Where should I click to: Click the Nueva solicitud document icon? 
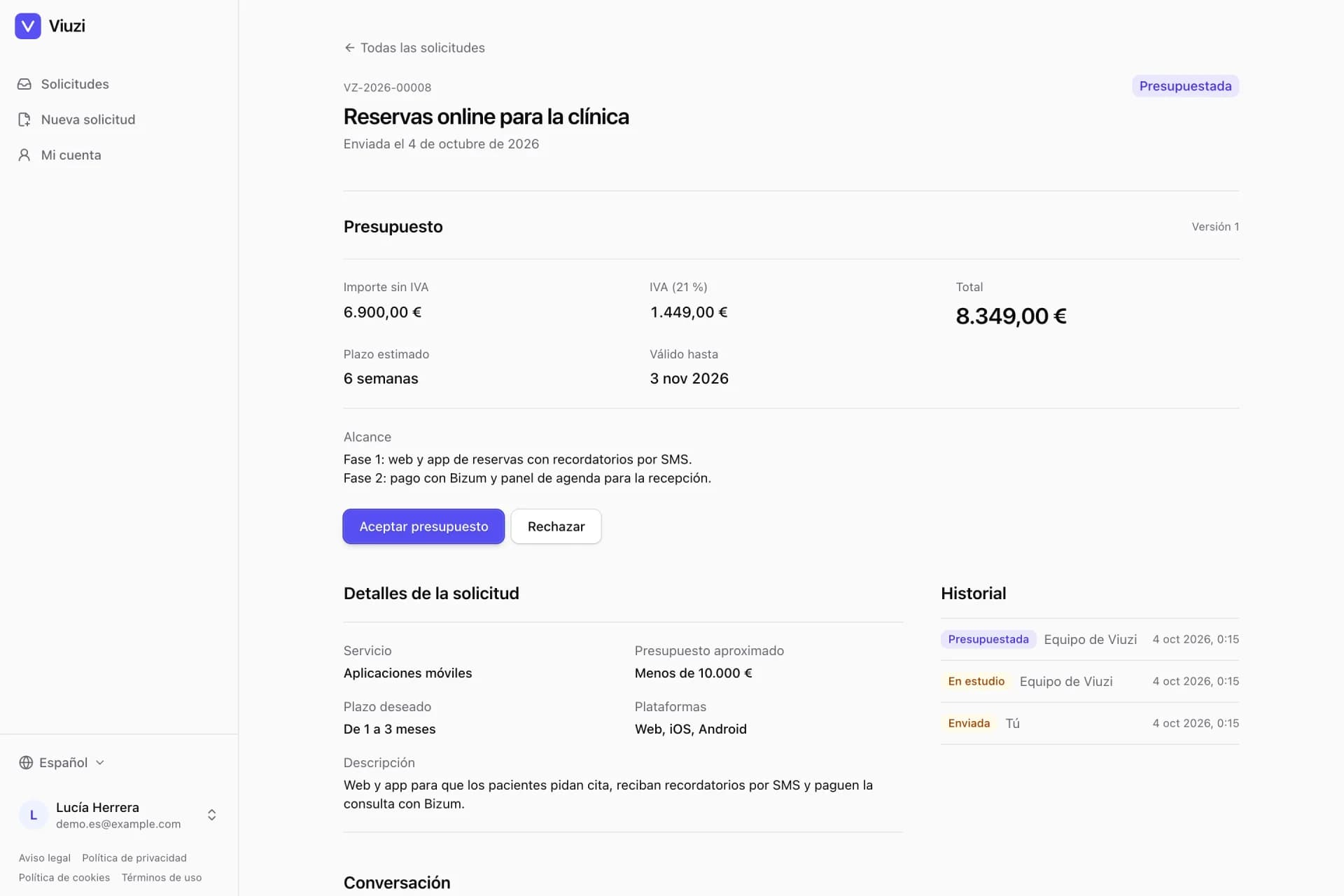click(x=24, y=120)
